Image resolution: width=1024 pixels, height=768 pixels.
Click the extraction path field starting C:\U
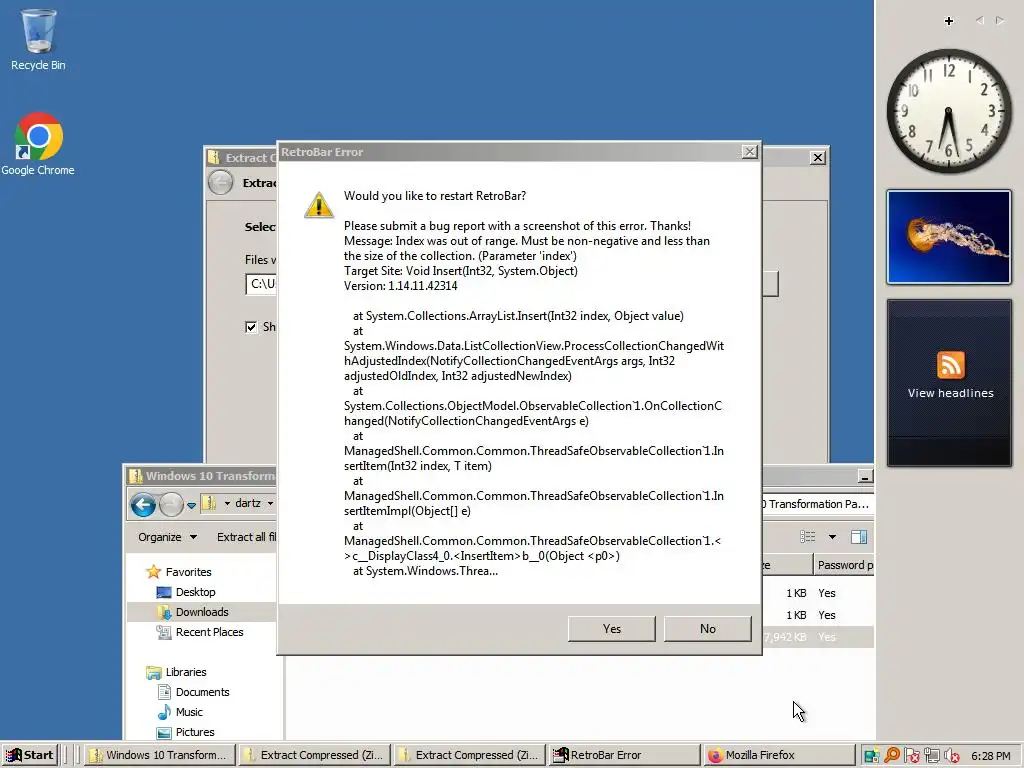click(261, 284)
